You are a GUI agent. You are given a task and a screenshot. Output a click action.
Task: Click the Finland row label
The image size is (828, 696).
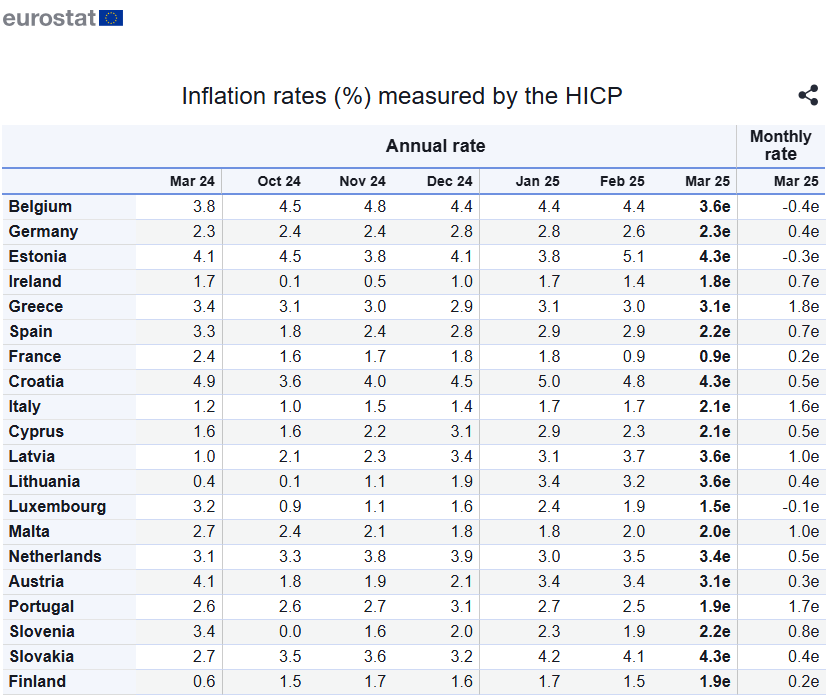tap(37, 682)
